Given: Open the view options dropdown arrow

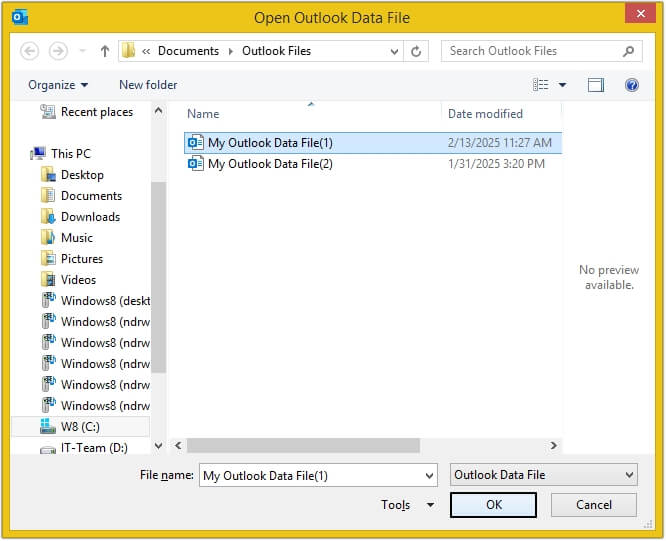Looking at the screenshot, I should tap(562, 85).
